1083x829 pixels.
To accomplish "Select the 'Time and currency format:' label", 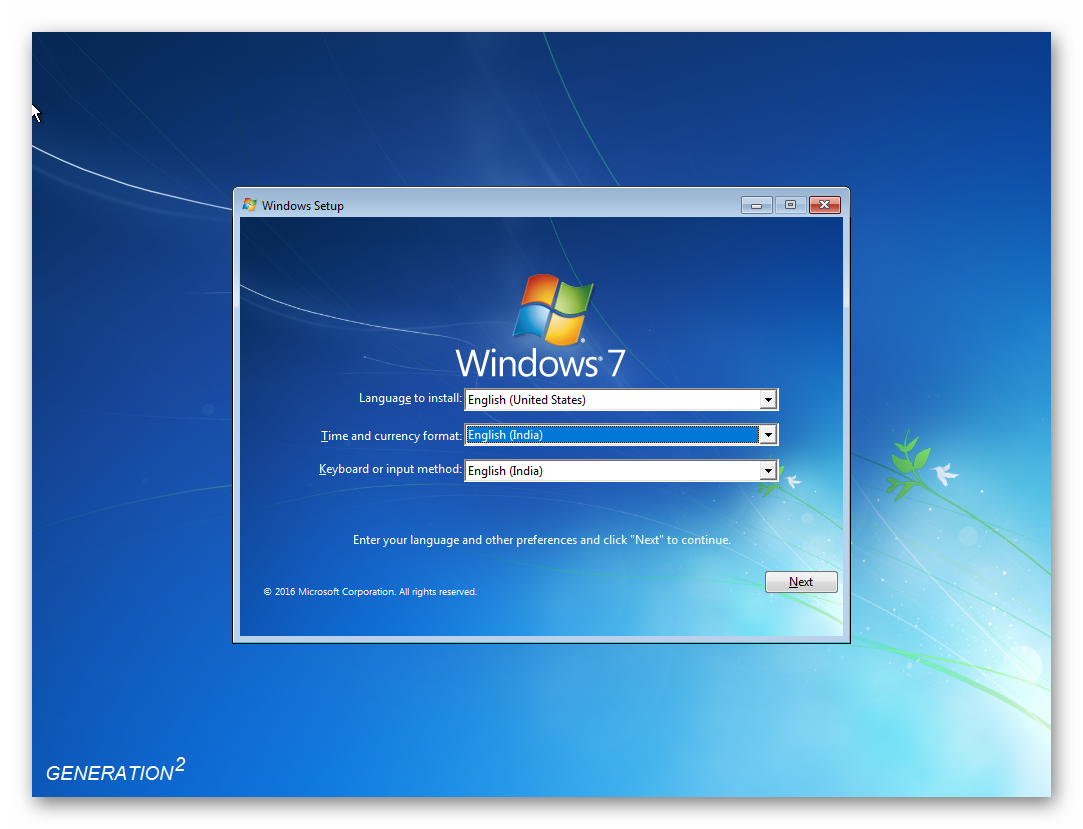I will [389, 435].
